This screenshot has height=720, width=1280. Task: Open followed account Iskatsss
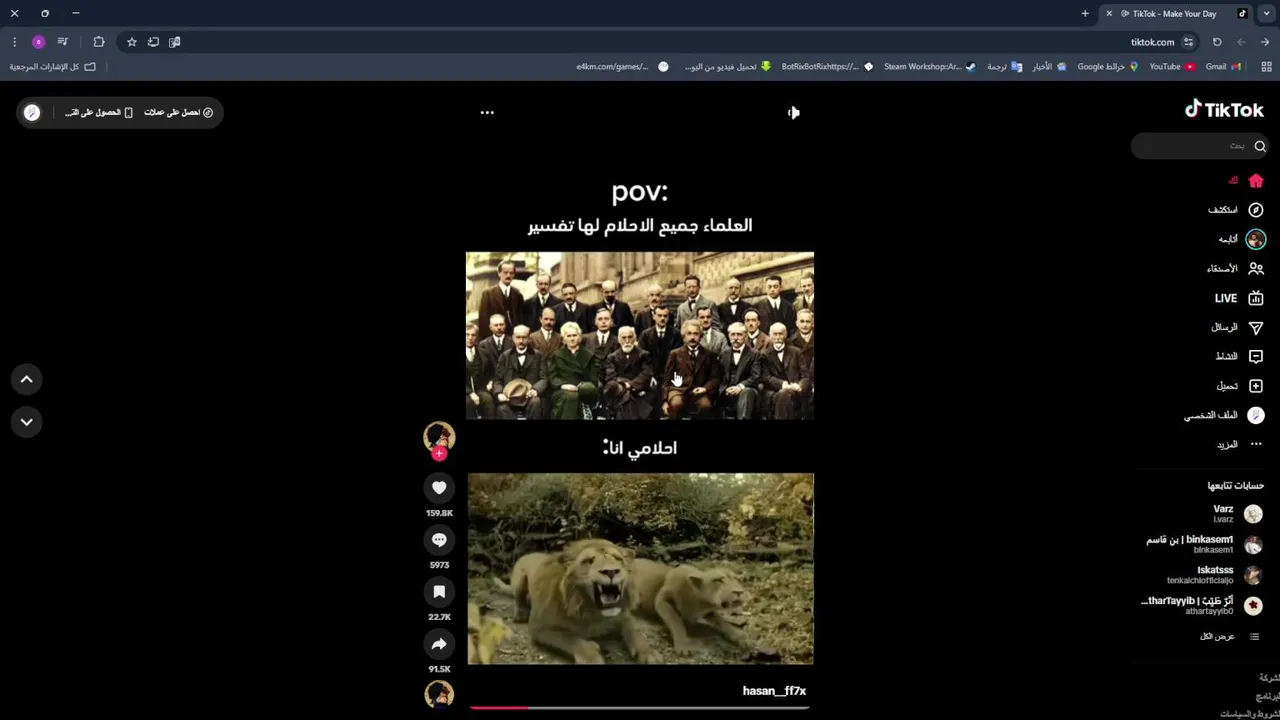click(x=1215, y=575)
